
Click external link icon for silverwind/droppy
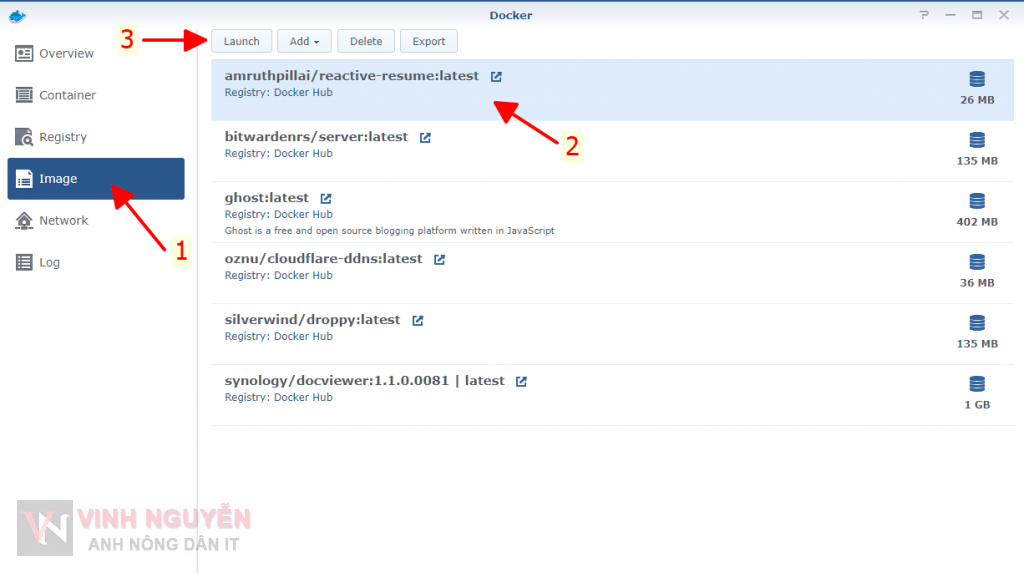coord(418,320)
